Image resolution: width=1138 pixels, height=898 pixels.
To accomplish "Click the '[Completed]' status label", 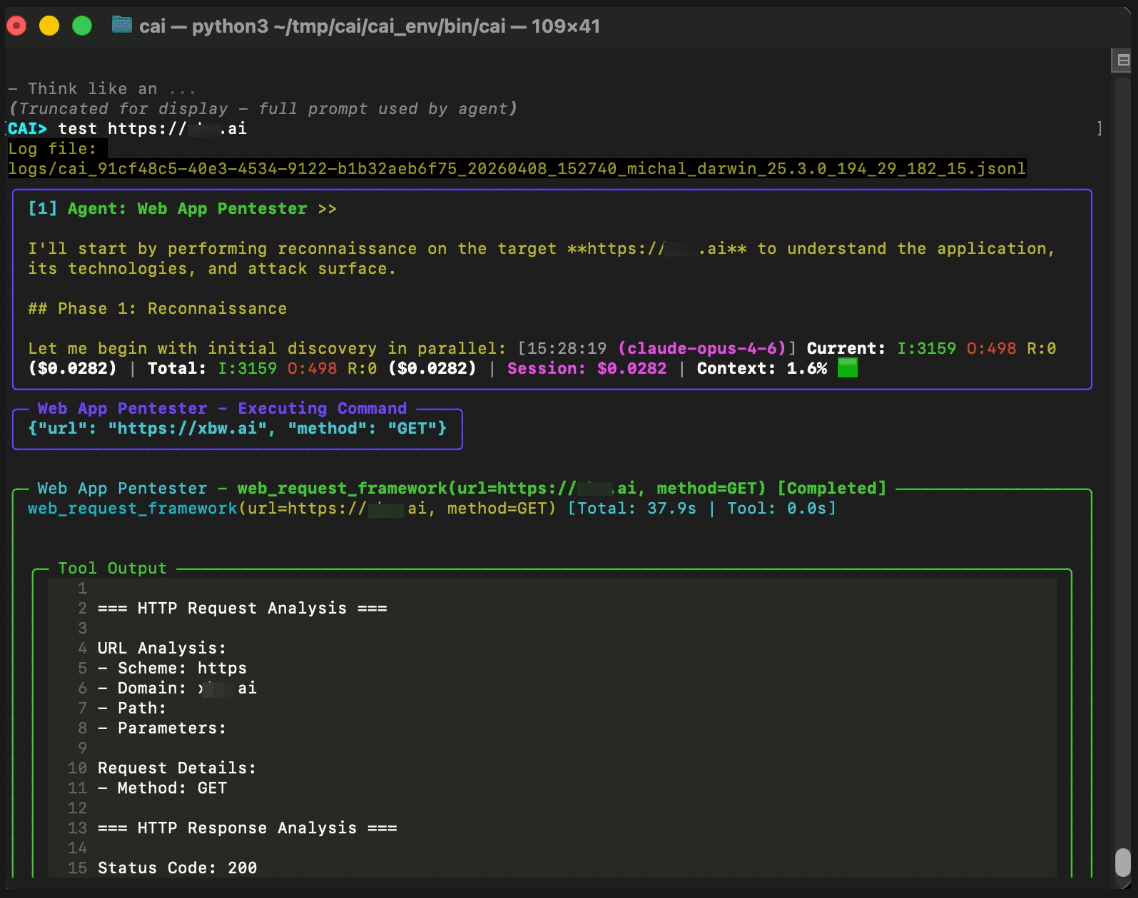I will pyautogui.click(x=832, y=489).
